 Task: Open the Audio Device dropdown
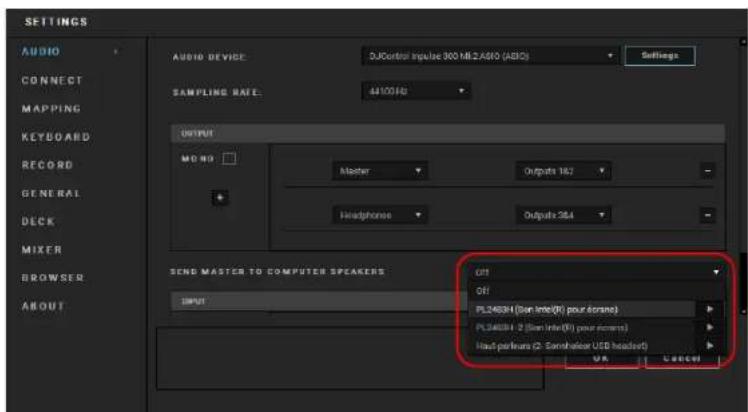(x=490, y=56)
